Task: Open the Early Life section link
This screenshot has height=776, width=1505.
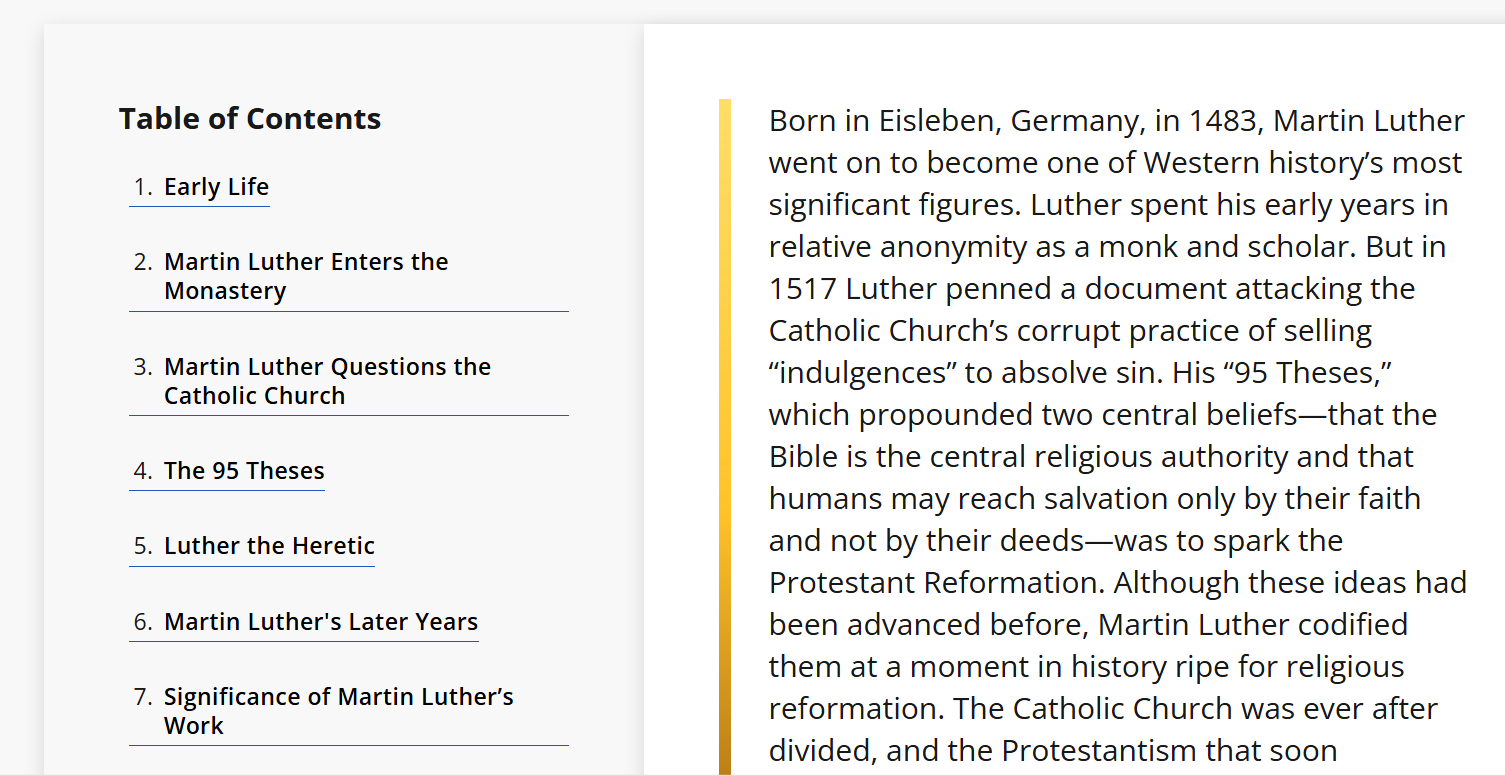Action: pos(216,187)
